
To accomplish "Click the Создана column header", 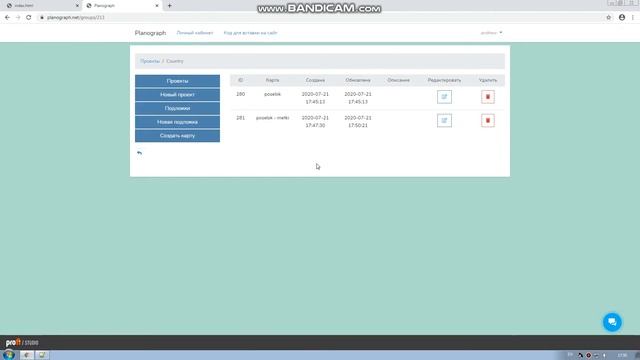I will point(315,80).
